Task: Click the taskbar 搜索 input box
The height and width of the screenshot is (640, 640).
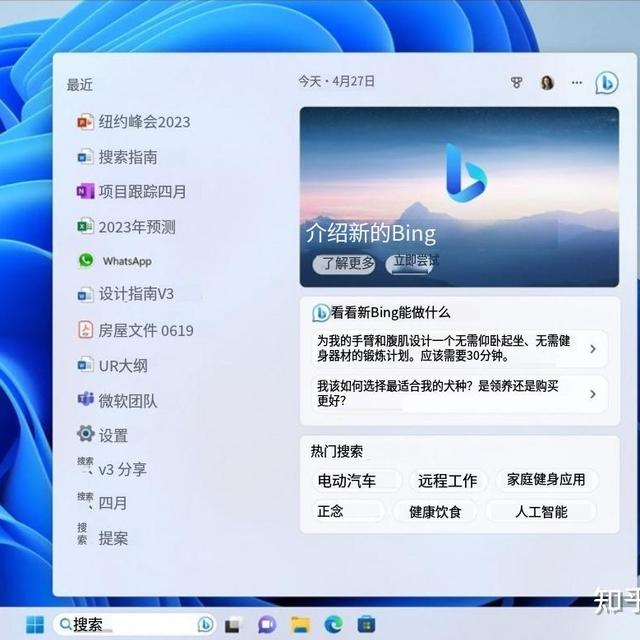Action: [135, 624]
